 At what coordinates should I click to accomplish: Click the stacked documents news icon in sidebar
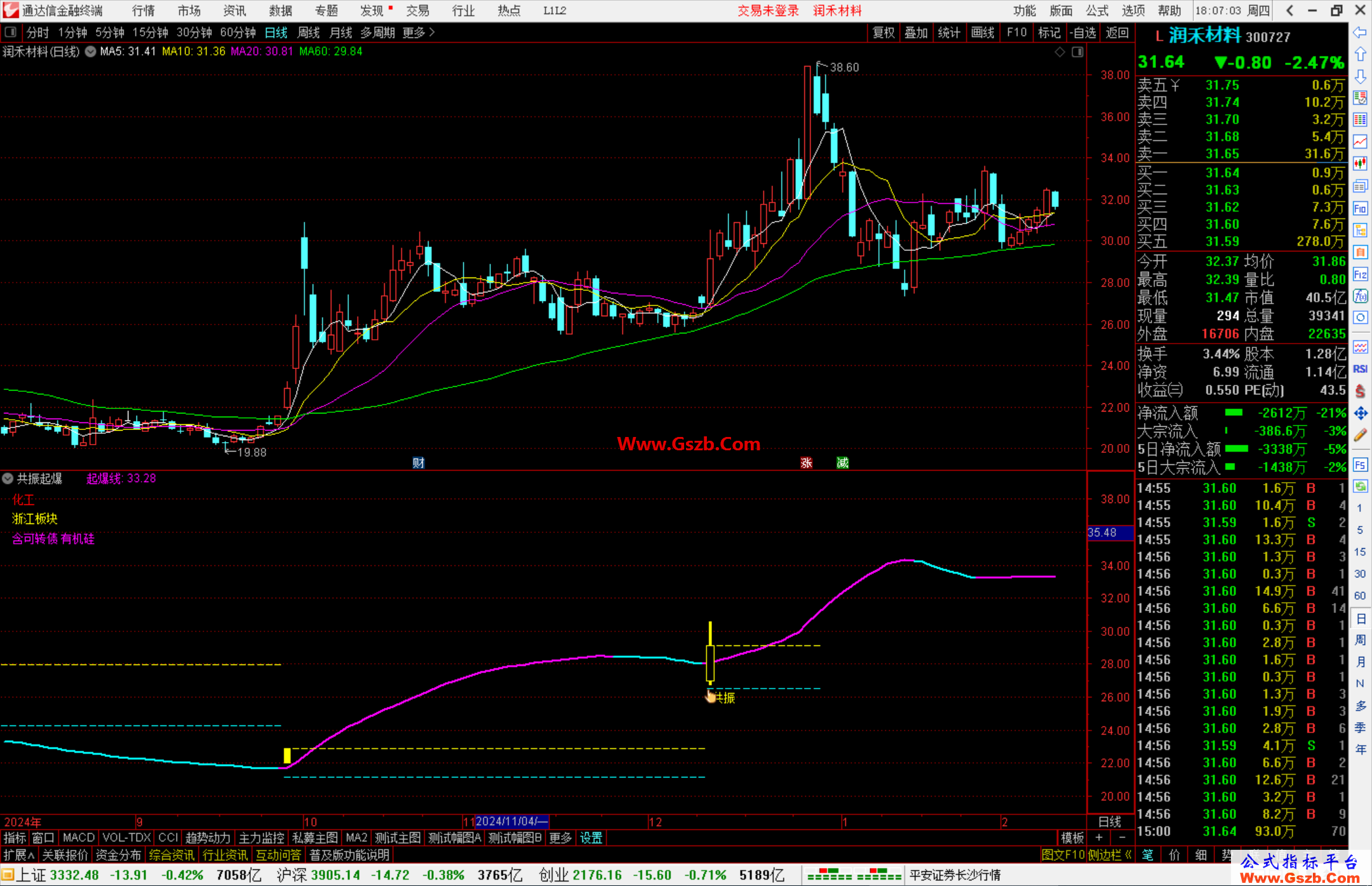click(1360, 186)
